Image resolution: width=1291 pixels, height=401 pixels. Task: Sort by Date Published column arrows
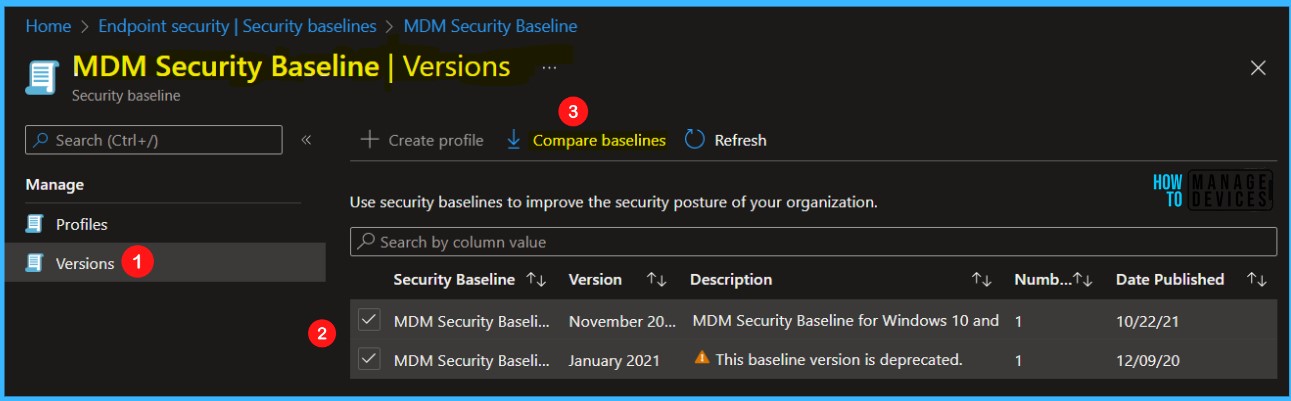click(1257, 280)
